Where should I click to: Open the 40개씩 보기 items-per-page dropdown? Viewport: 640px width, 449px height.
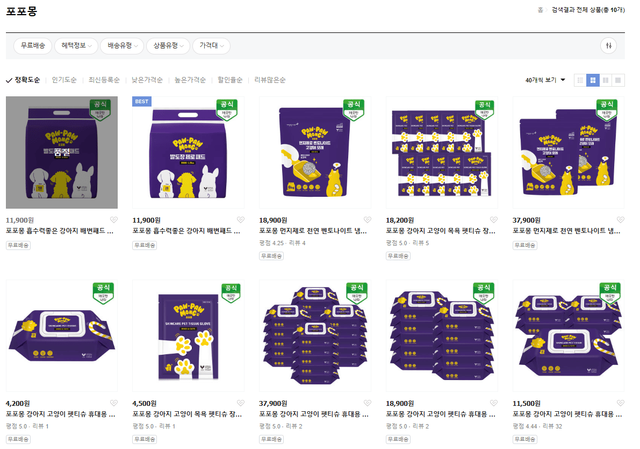tap(545, 80)
